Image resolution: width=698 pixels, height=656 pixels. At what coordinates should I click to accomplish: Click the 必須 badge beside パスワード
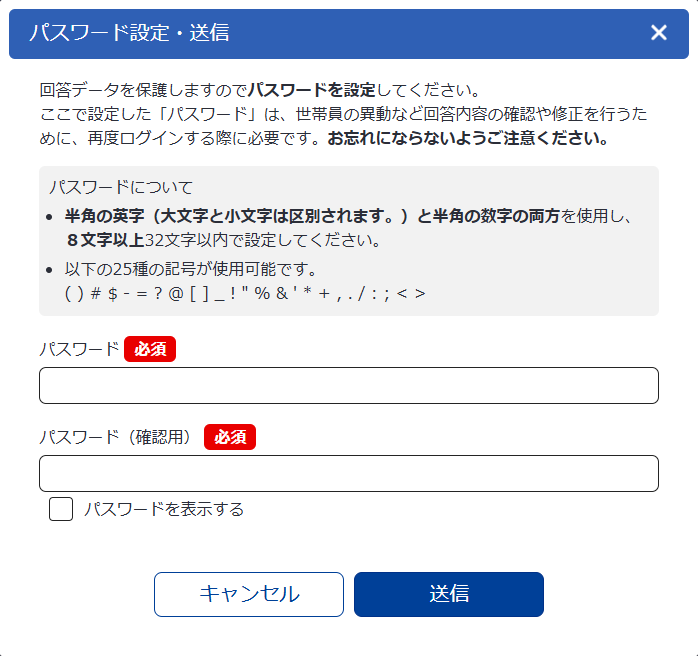coord(150,349)
